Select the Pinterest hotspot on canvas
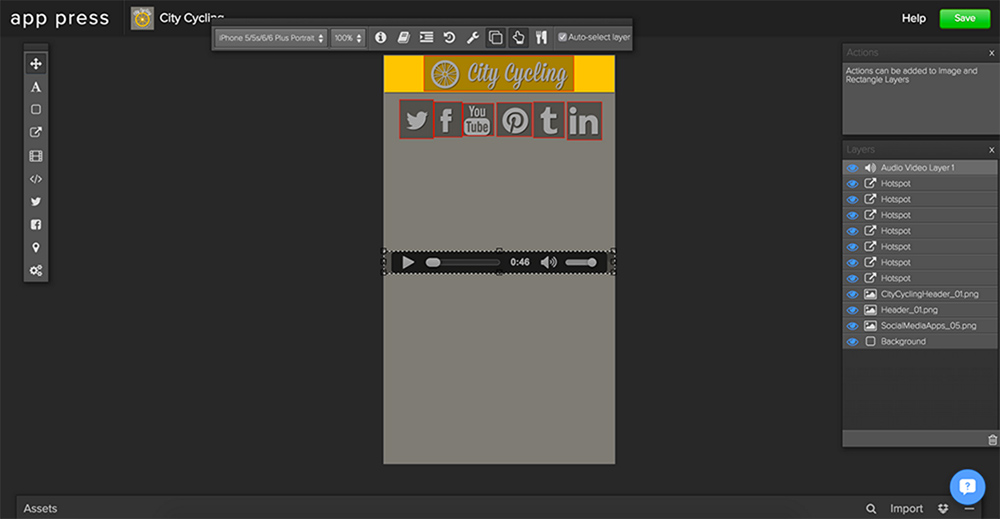The width and height of the screenshot is (1000, 519). (x=514, y=120)
